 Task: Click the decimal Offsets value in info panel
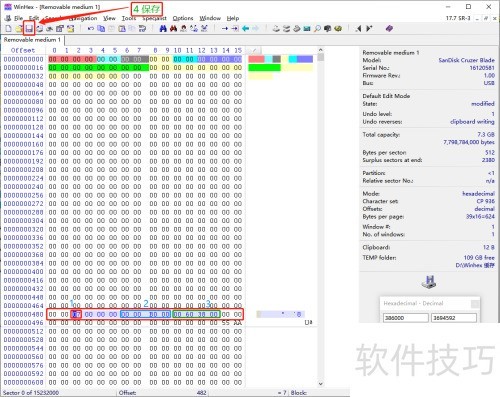[484, 209]
